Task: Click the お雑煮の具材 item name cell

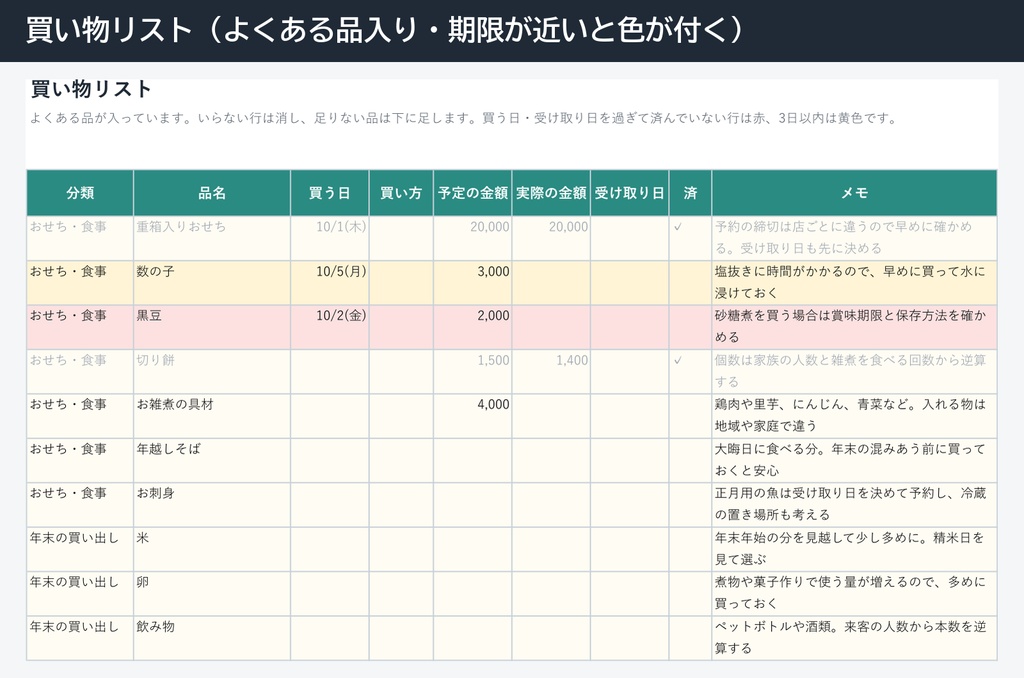Action: 212,416
